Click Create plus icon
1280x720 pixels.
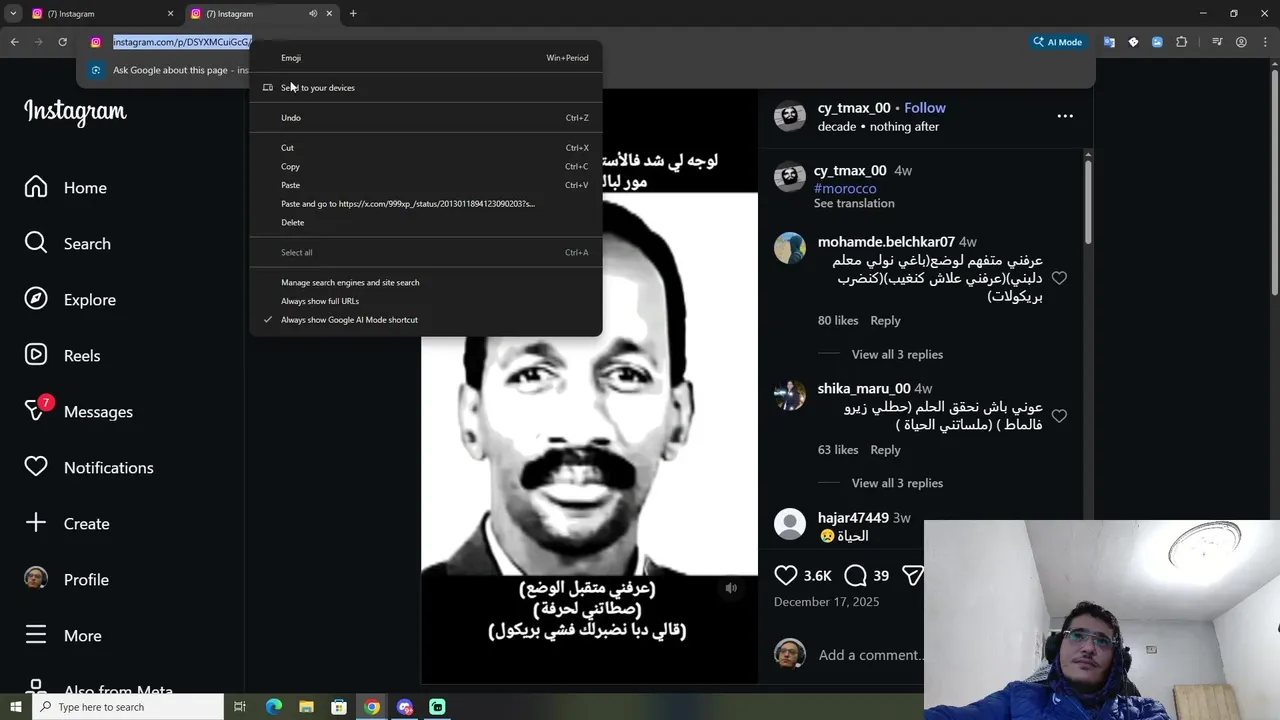tap(36, 523)
